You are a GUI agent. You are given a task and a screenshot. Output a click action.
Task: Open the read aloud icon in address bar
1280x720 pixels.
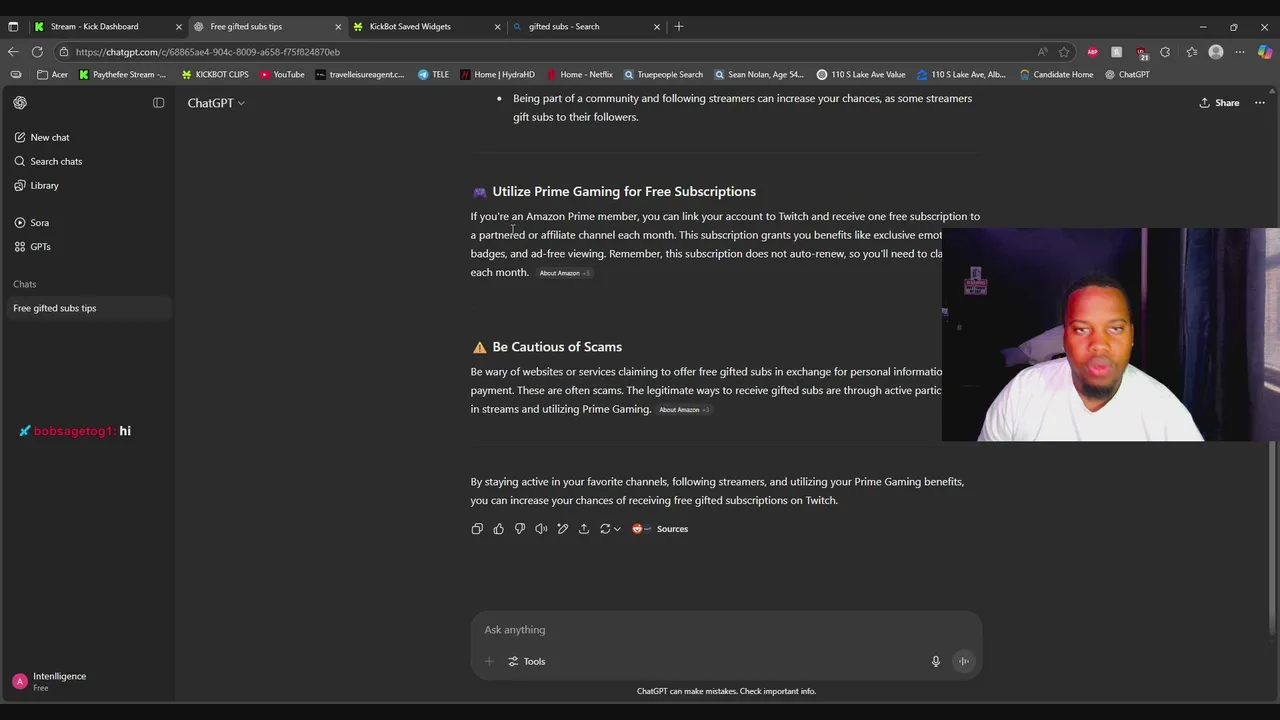click(x=1043, y=52)
